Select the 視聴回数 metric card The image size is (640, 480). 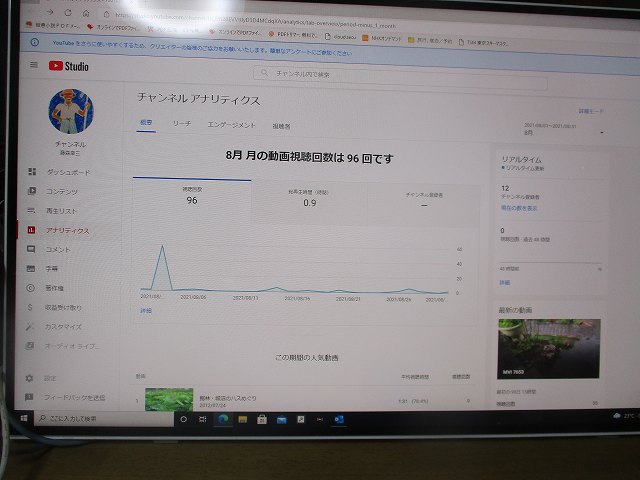pos(191,196)
